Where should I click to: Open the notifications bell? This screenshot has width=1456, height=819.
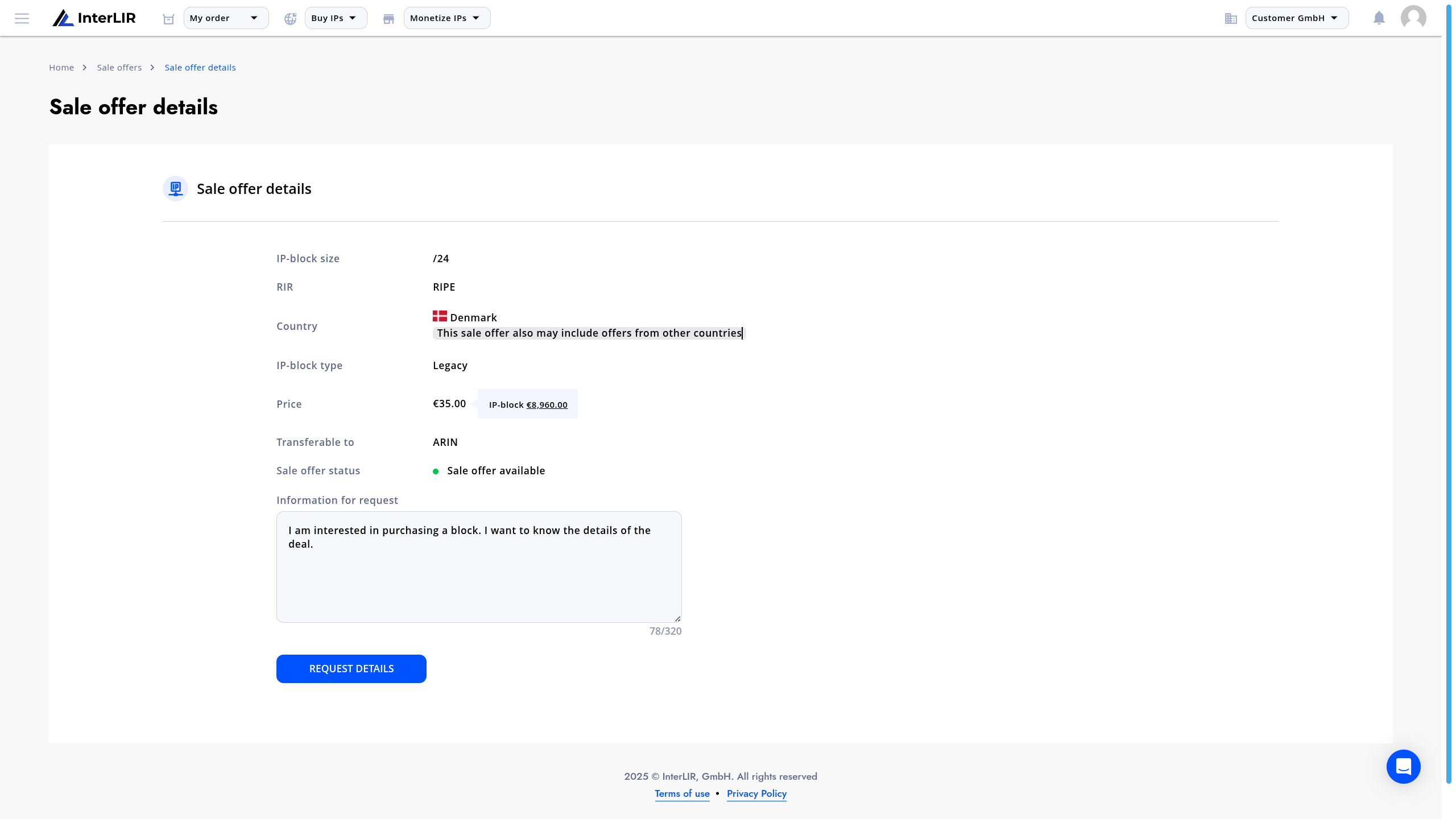click(1379, 18)
